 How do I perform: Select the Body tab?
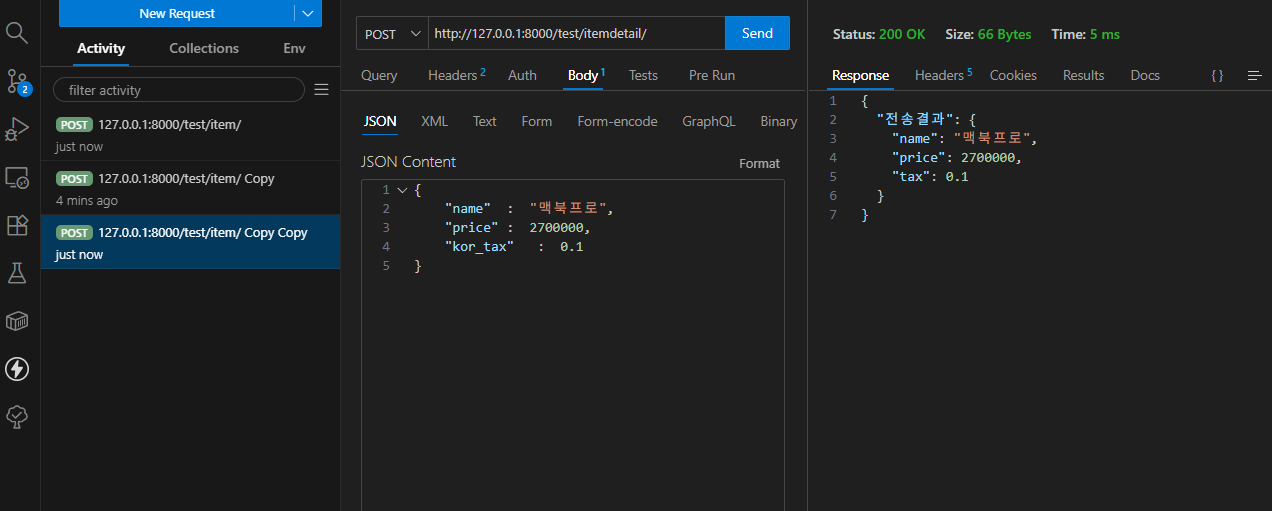click(x=586, y=75)
